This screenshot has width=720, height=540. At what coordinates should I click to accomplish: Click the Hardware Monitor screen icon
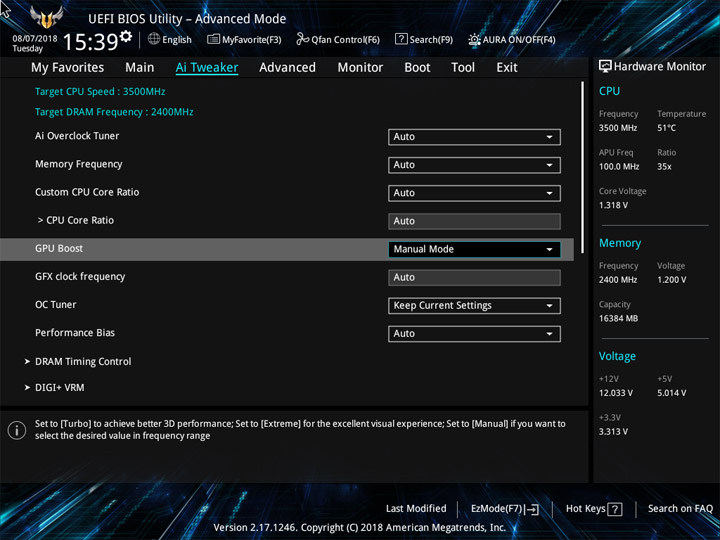(x=605, y=66)
